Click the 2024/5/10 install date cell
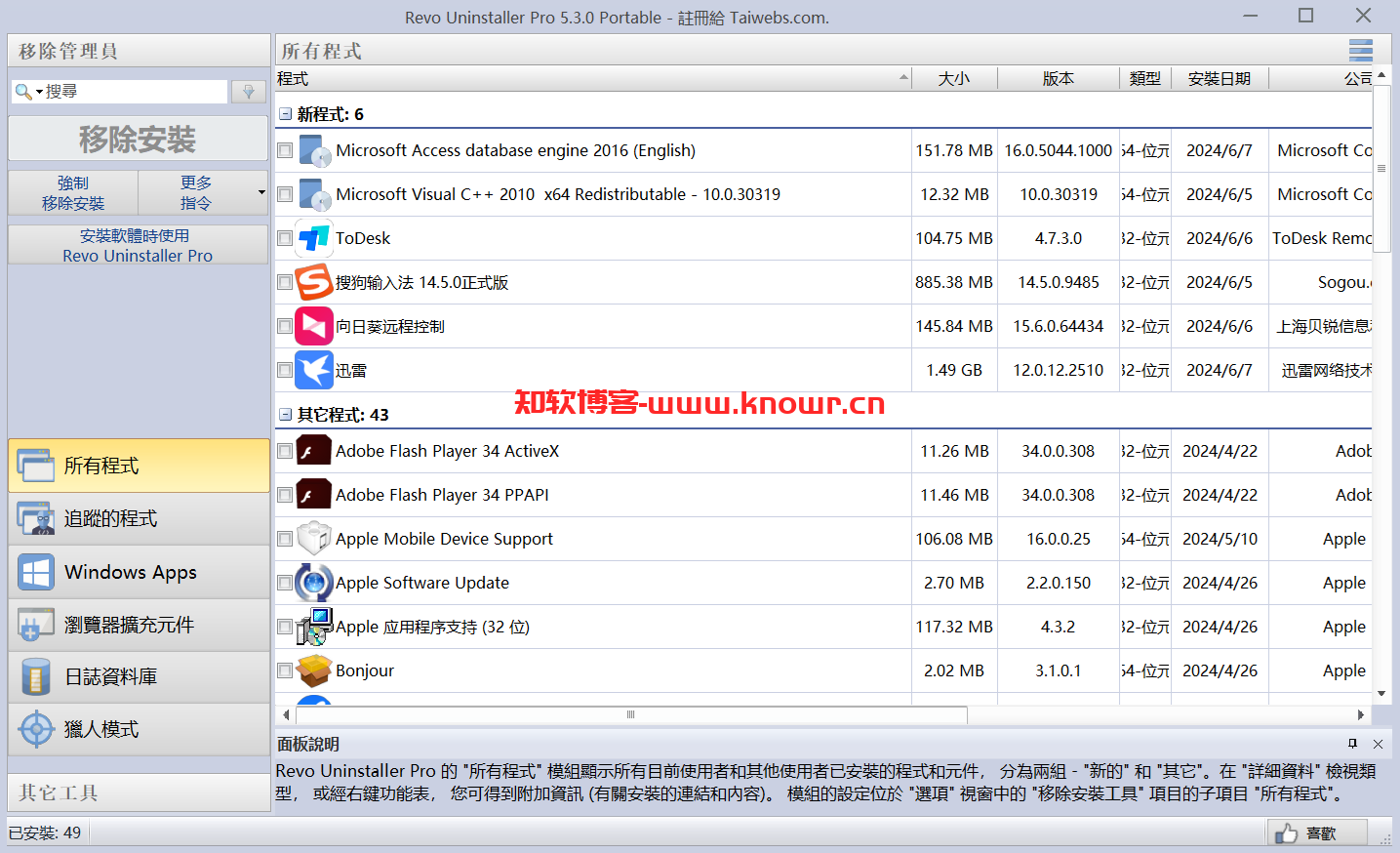1400x853 pixels. [1220, 539]
